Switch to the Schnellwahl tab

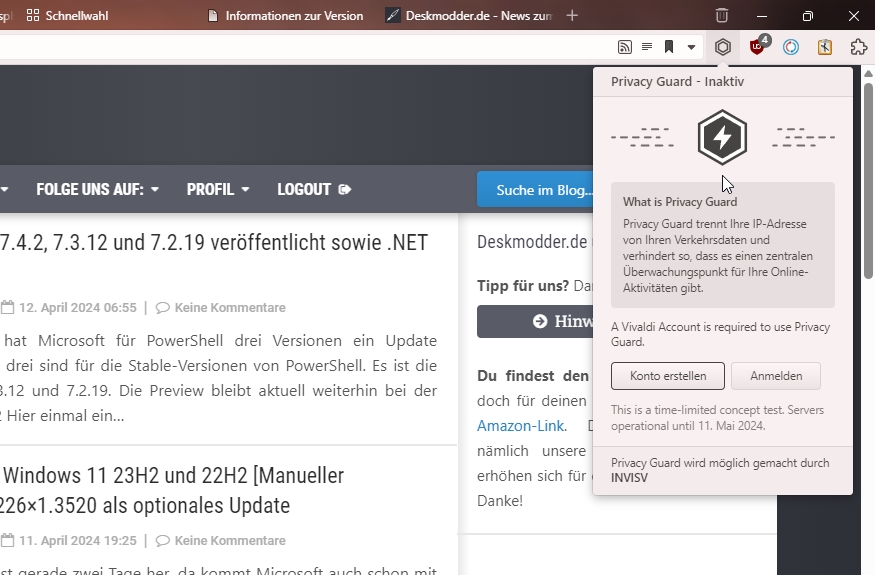[x=68, y=16]
